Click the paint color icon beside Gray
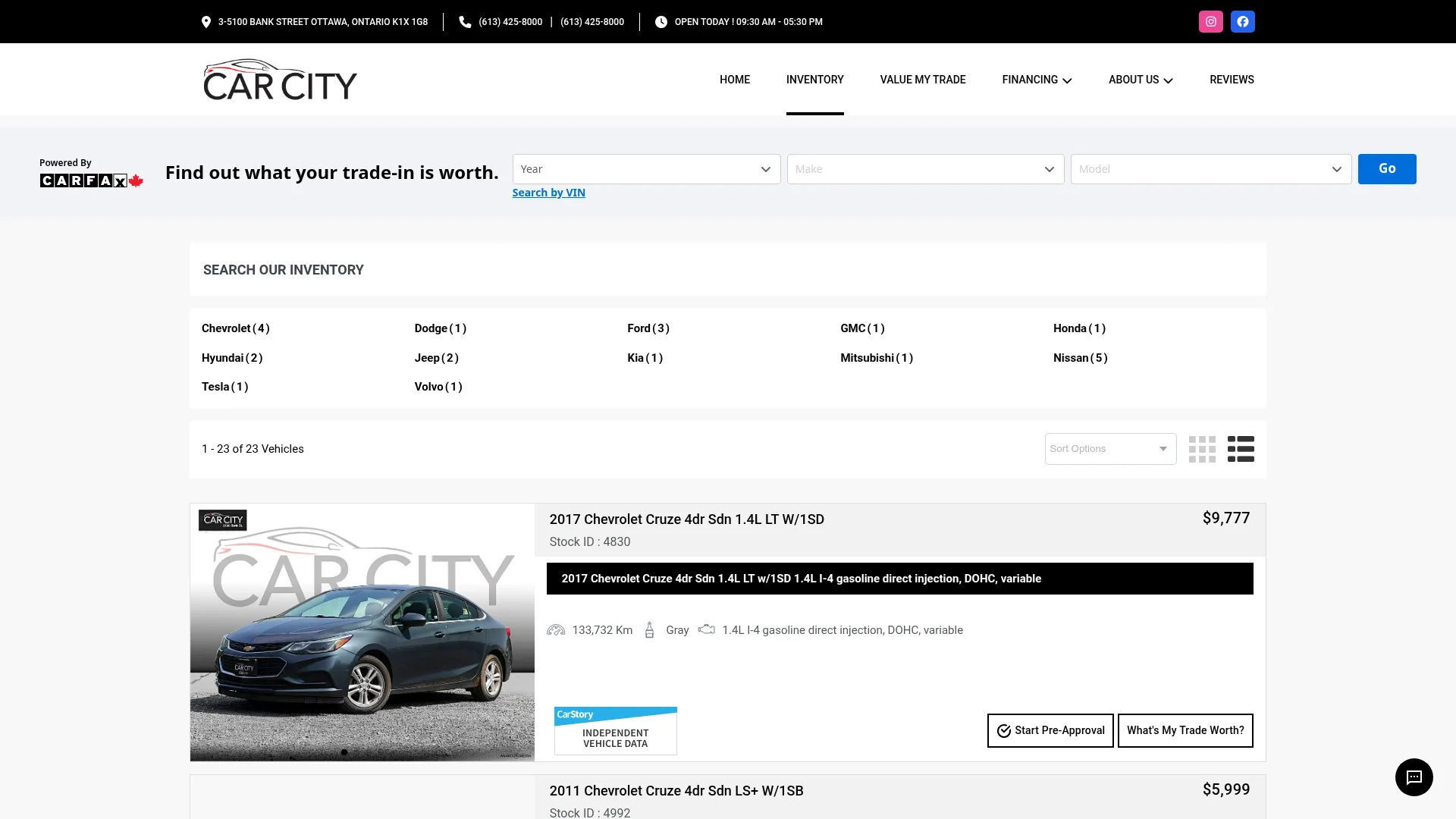 [x=649, y=630]
